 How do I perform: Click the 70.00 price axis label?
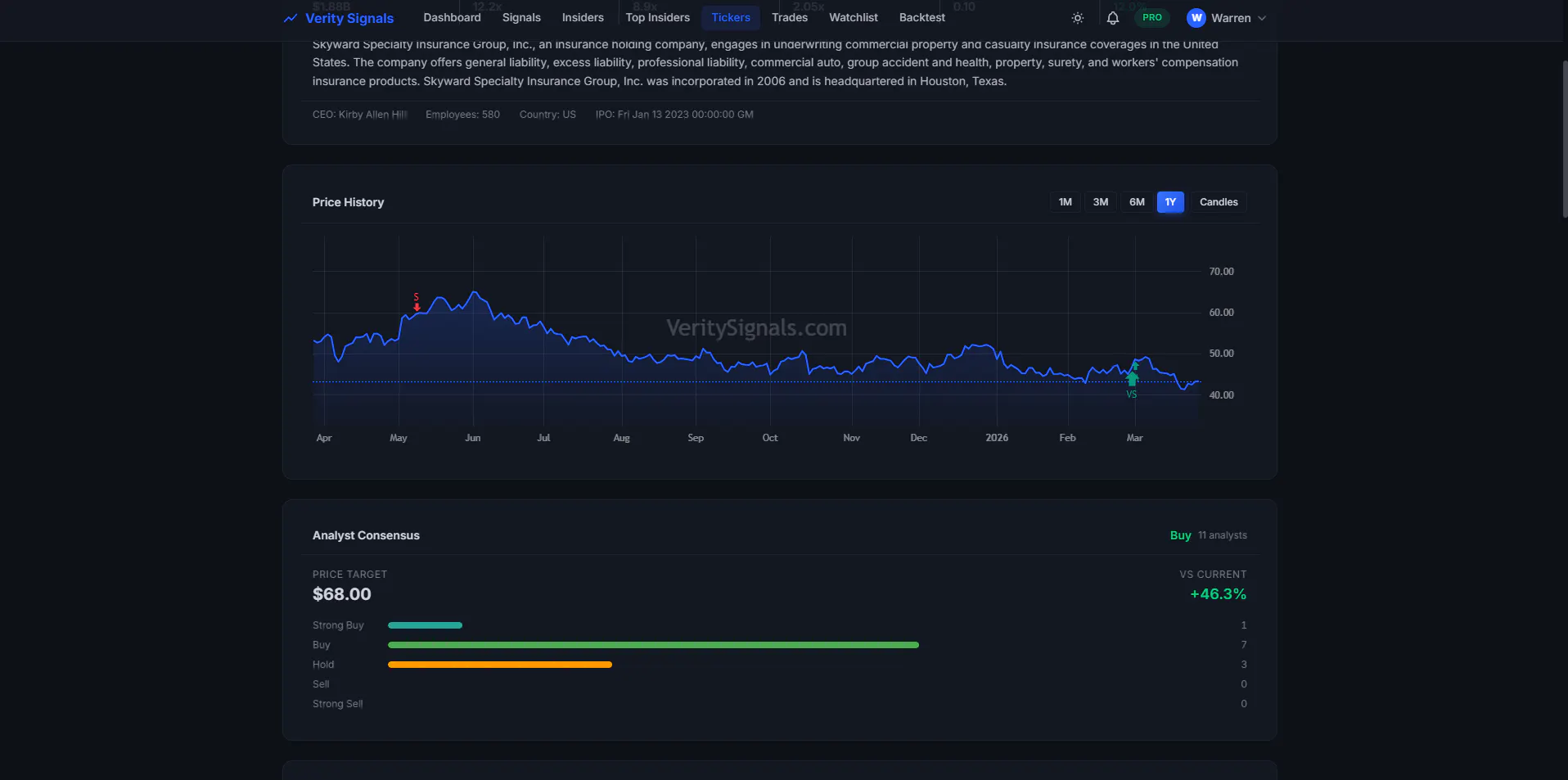point(1221,272)
